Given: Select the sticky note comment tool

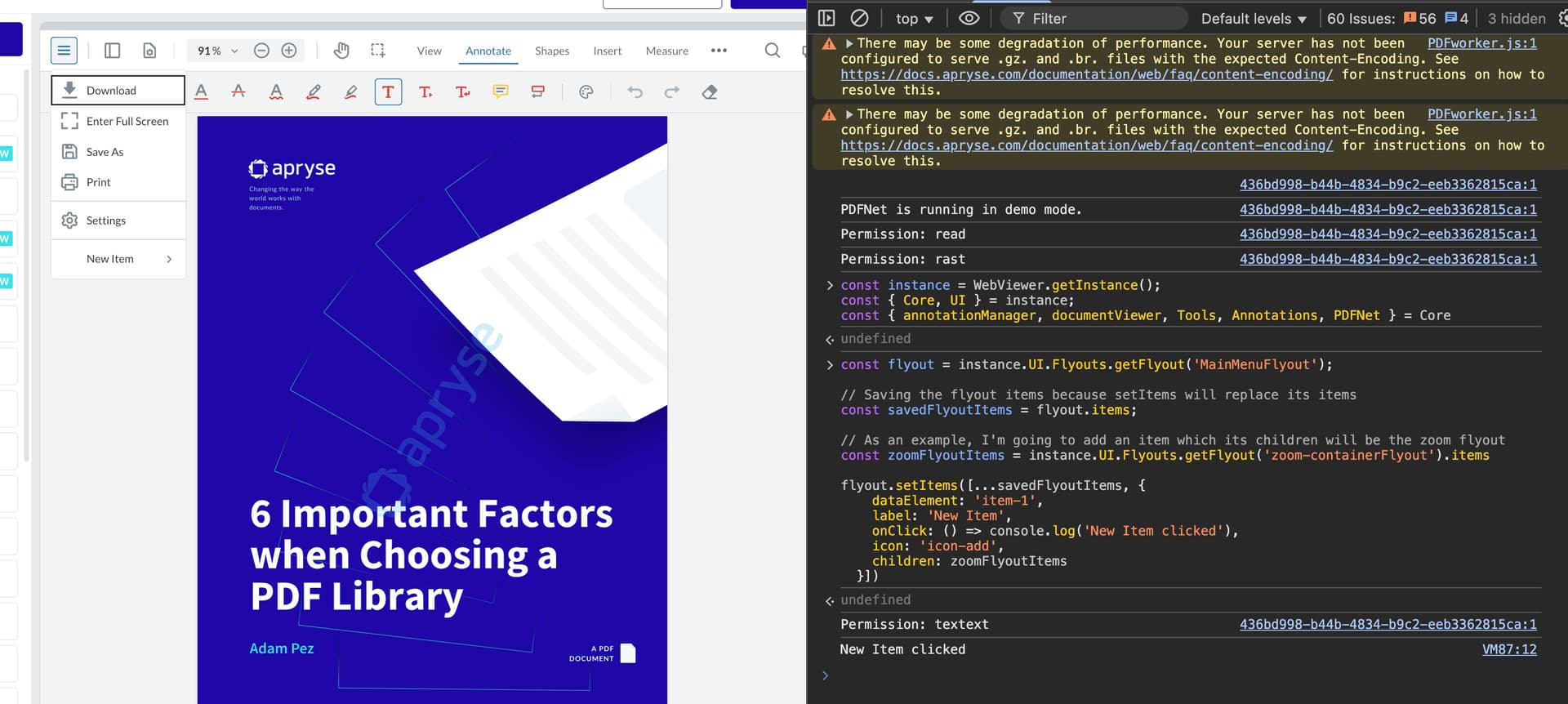Looking at the screenshot, I should click(x=500, y=92).
